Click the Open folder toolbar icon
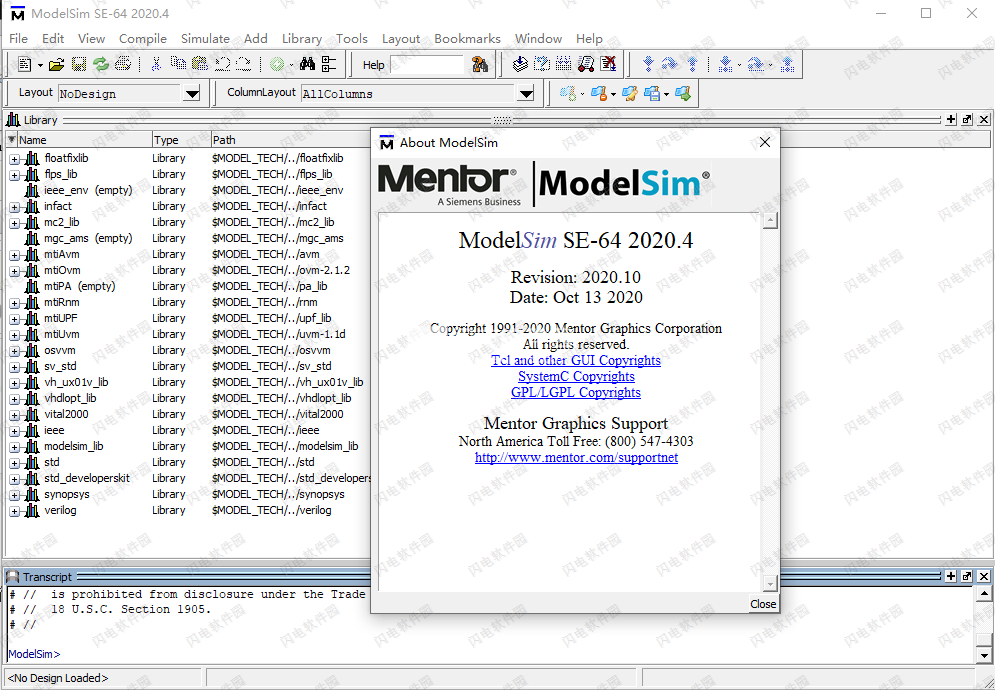 (56, 64)
